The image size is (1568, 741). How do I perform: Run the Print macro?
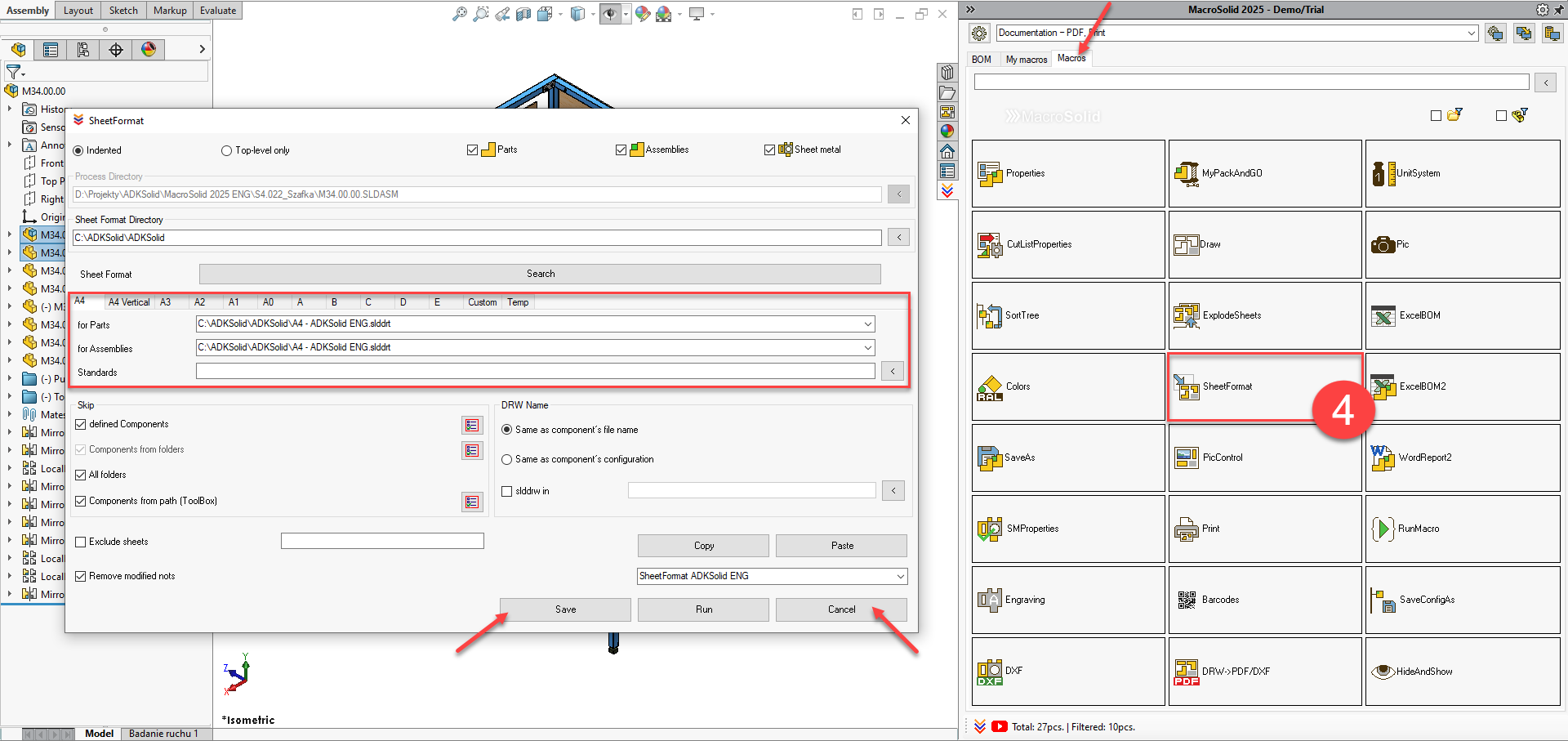(x=1264, y=529)
